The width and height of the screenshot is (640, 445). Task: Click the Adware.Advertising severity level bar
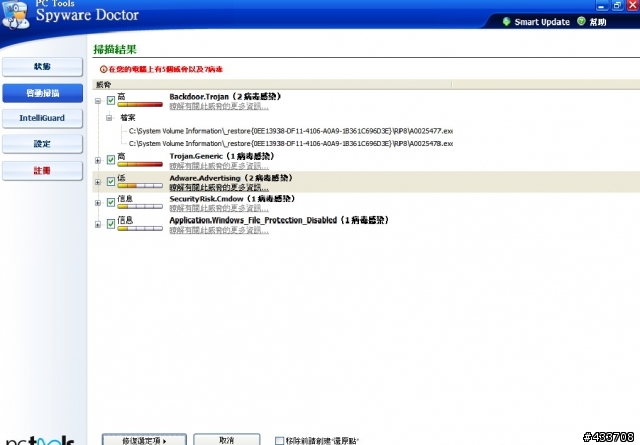(x=140, y=186)
